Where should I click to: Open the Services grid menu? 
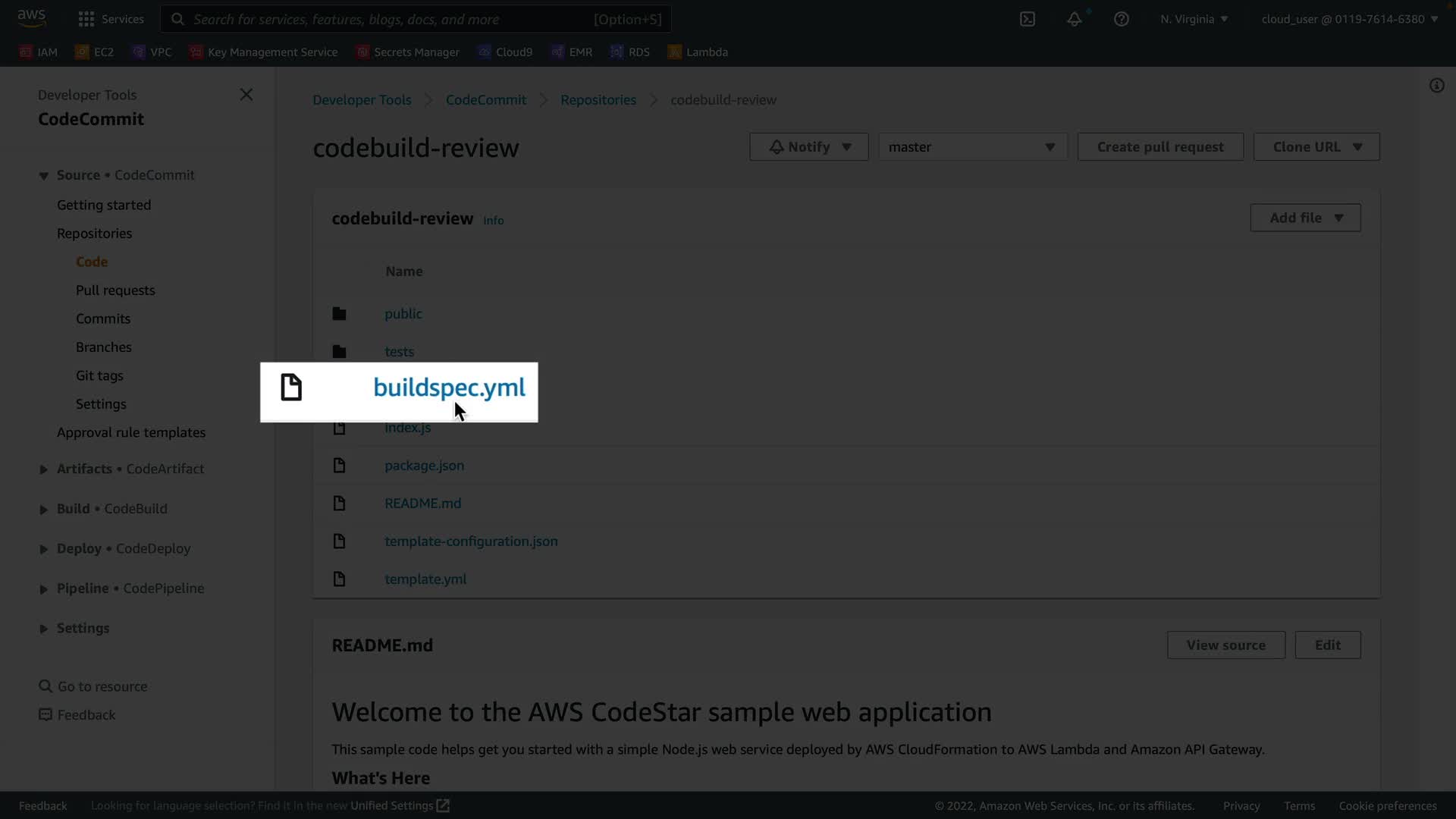[x=111, y=19]
